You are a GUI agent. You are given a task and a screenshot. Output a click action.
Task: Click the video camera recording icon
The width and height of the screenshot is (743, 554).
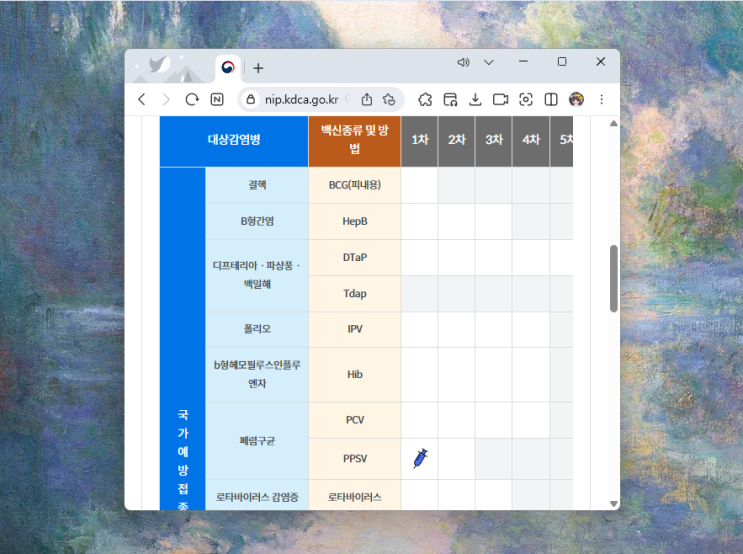[x=500, y=100]
